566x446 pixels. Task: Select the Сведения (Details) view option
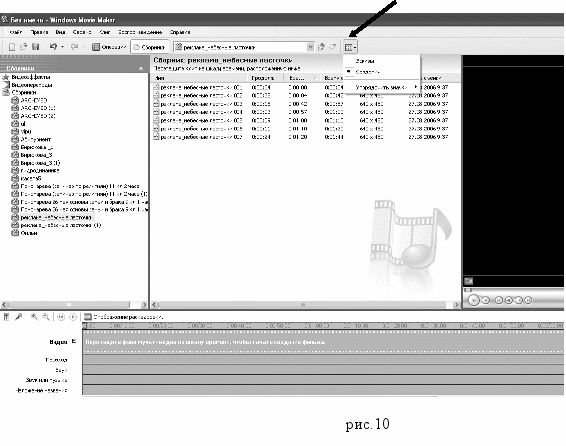(367, 72)
